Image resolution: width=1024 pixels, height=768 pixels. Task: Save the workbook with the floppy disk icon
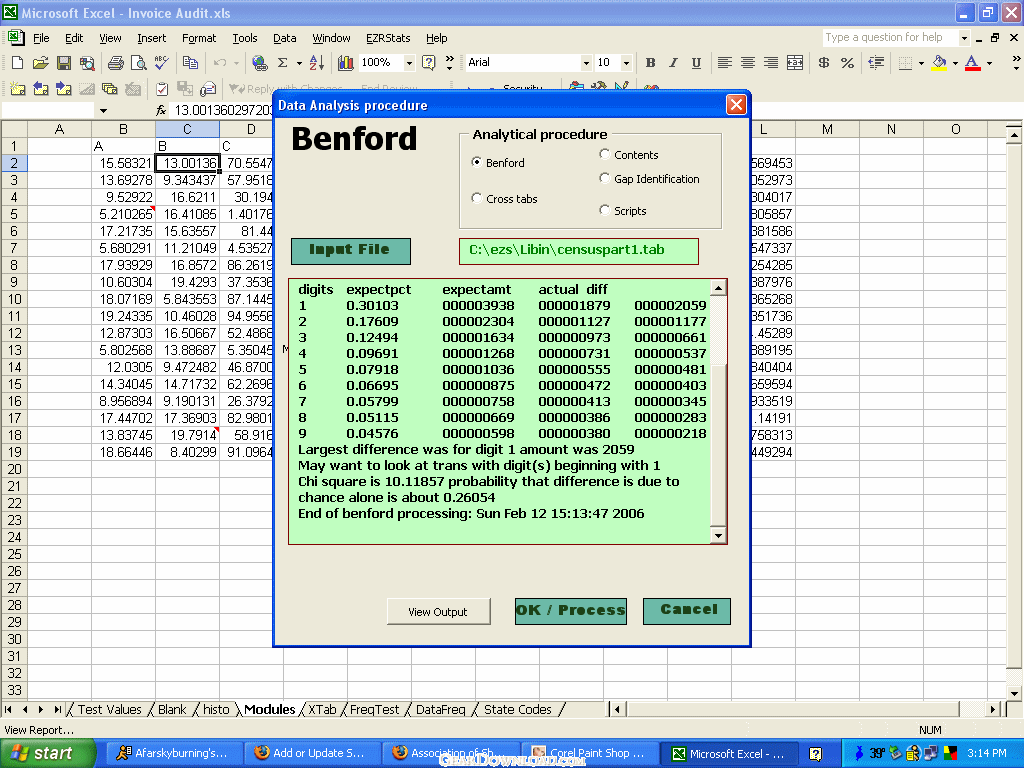pyautogui.click(x=63, y=63)
